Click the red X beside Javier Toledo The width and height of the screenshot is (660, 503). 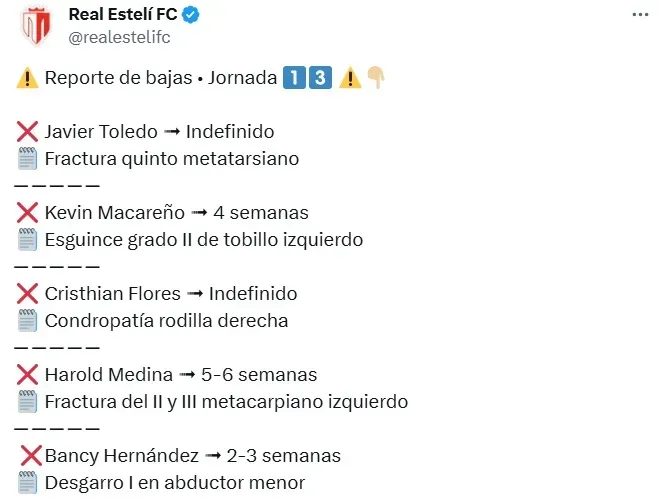pyautogui.click(x=28, y=131)
